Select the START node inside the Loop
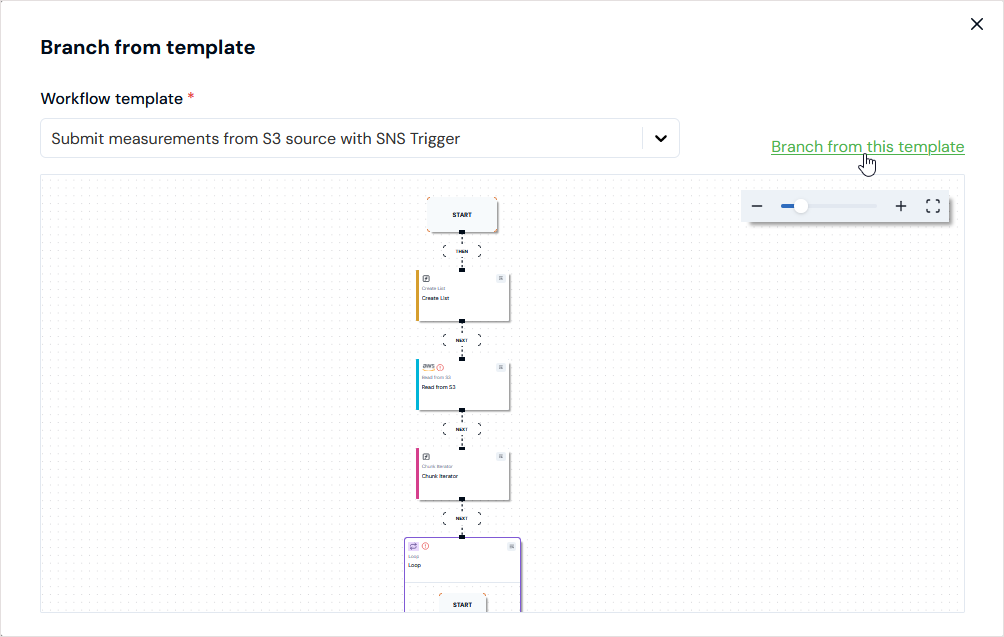1004x637 pixels. pos(462,603)
